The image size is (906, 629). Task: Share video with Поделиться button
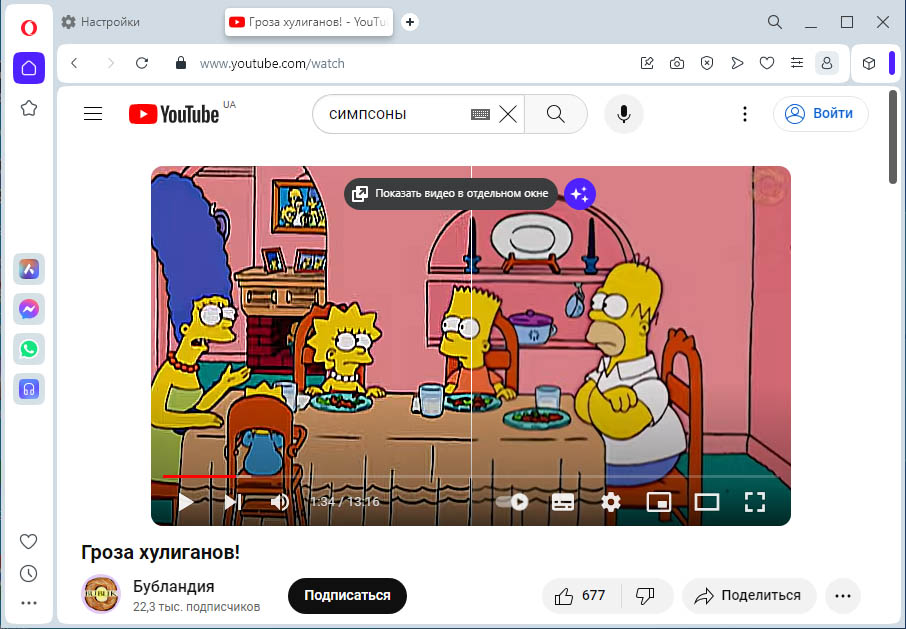click(x=749, y=595)
